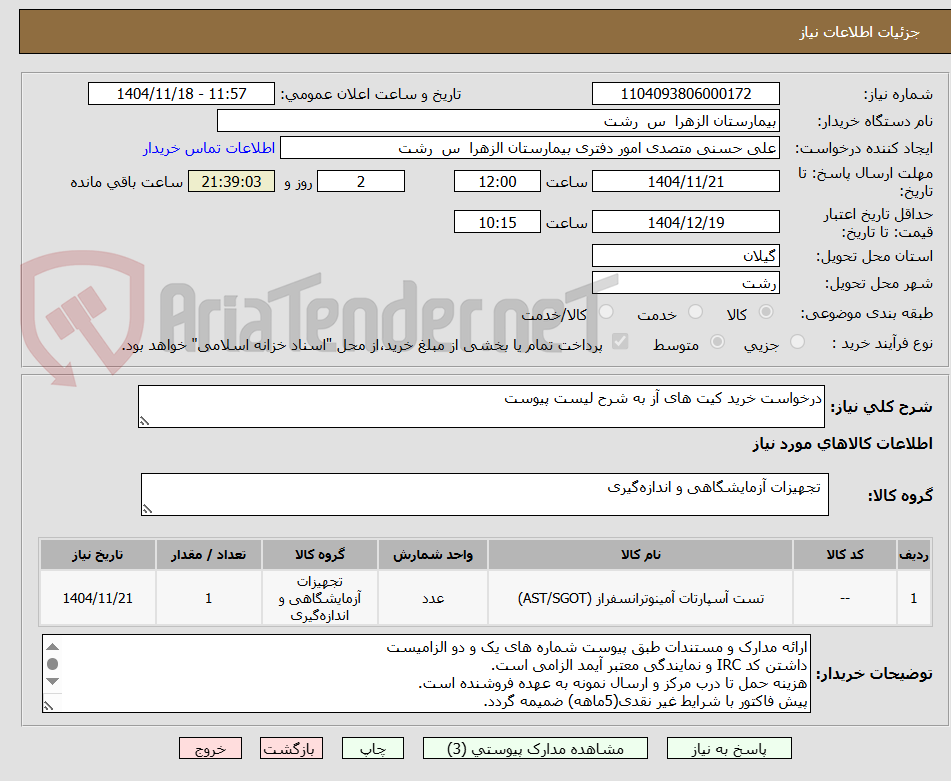Image resolution: width=951 pixels, height=781 pixels.
Task: Click the ردیف column header
Action: 914,555
